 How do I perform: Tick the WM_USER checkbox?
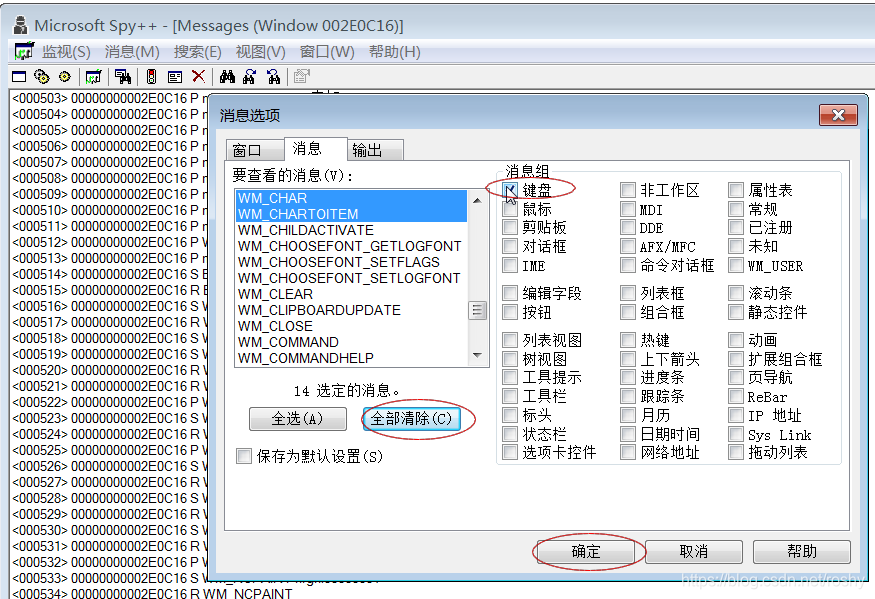coord(736,265)
